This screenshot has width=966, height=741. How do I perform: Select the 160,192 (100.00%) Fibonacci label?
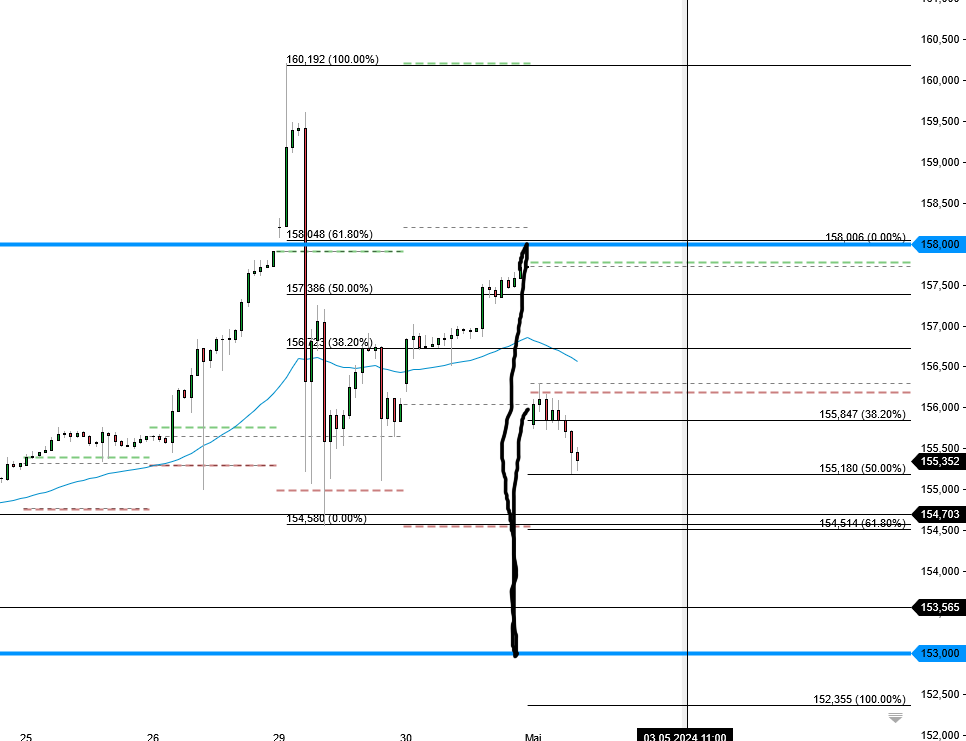pos(332,61)
